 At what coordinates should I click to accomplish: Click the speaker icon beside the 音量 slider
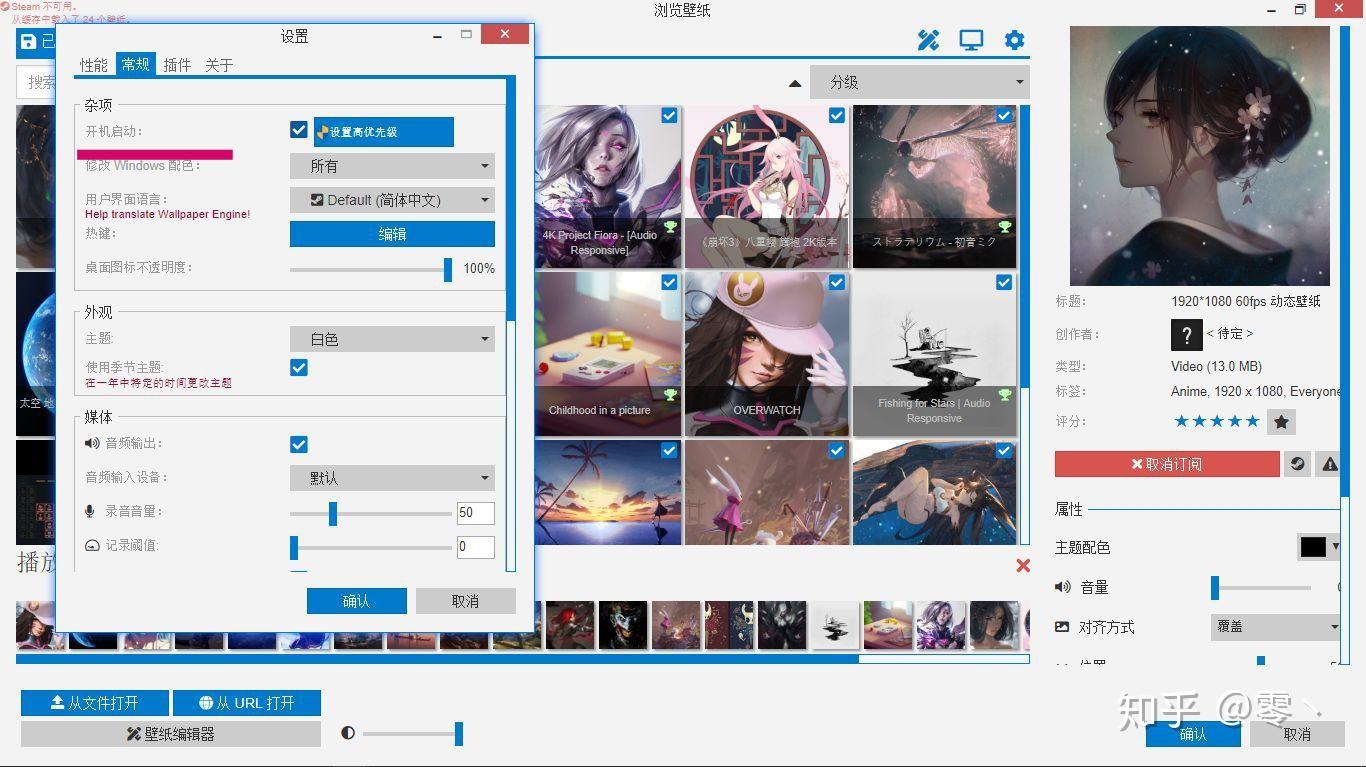pos(1062,587)
